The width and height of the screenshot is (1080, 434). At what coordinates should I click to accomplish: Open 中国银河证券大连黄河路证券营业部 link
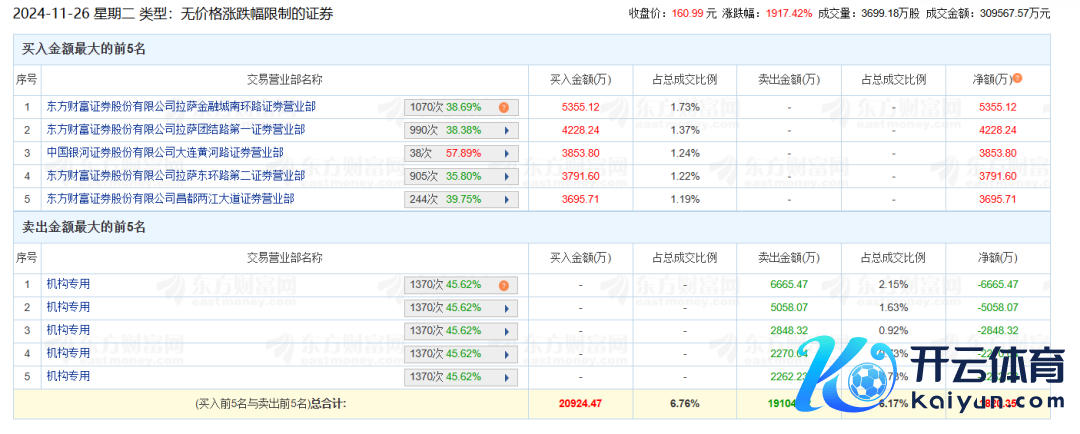tap(165, 152)
